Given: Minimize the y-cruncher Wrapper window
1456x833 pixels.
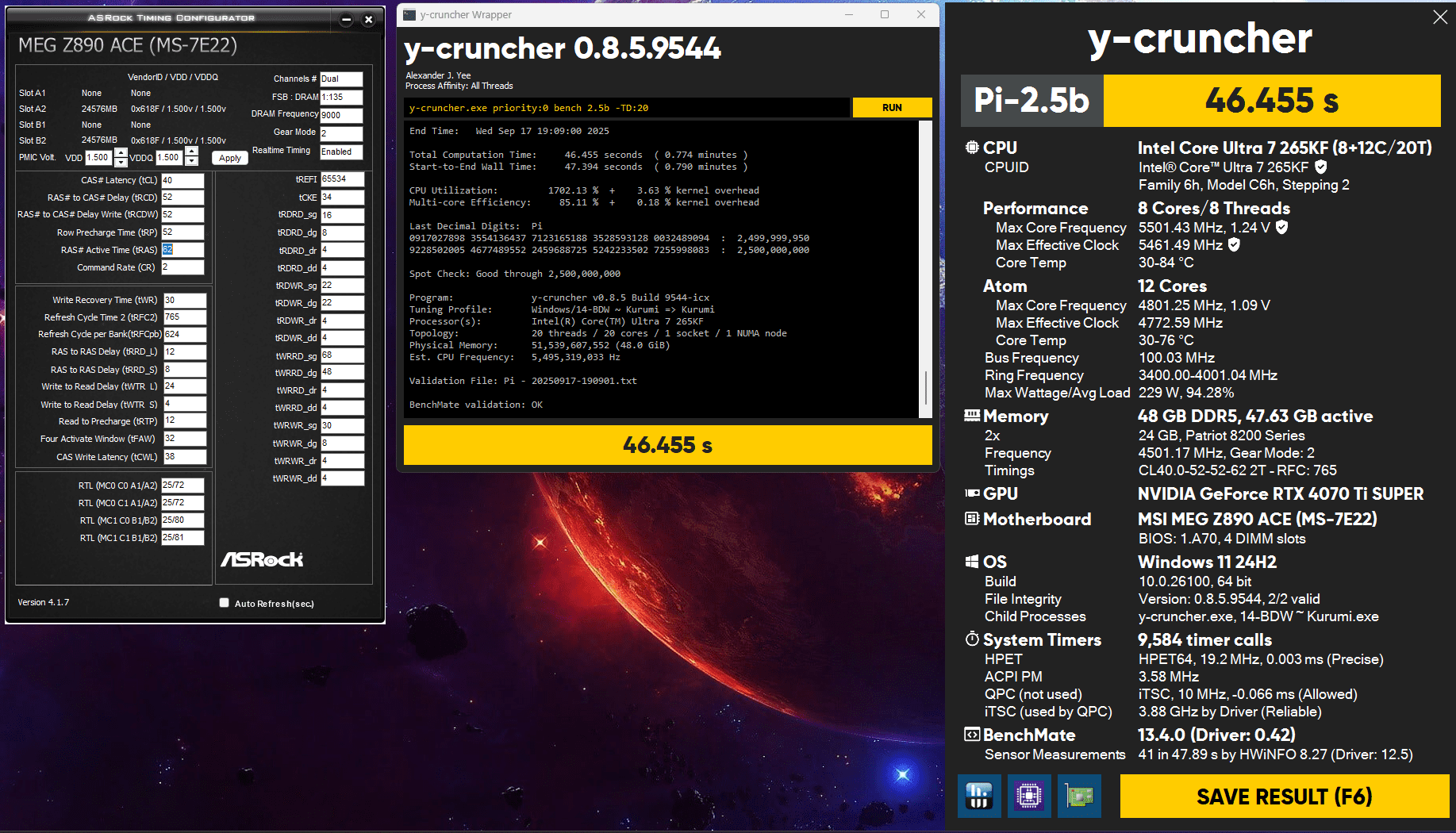Looking at the screenshot, I should (849, 14).
